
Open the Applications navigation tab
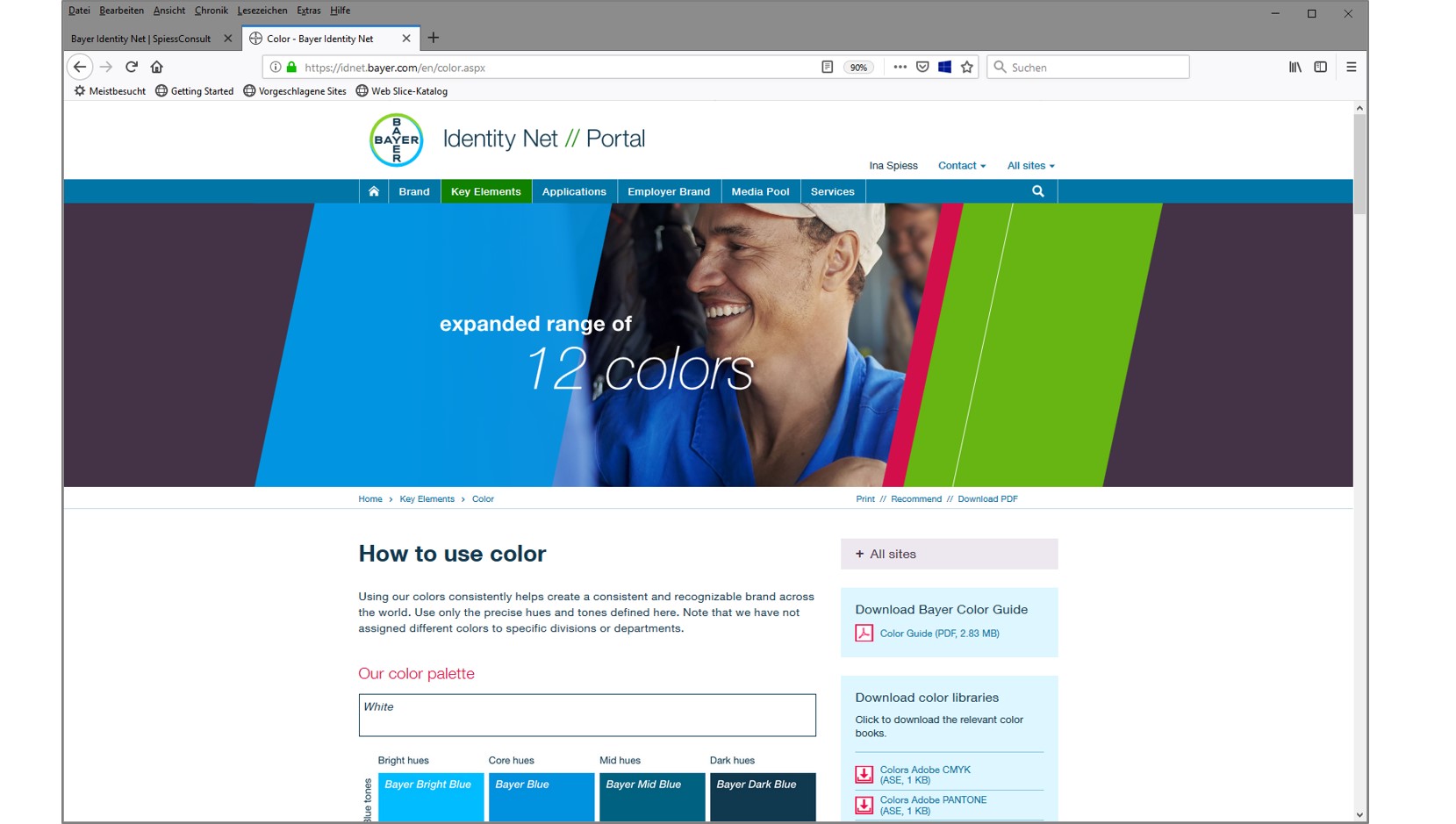pos(574,191)
